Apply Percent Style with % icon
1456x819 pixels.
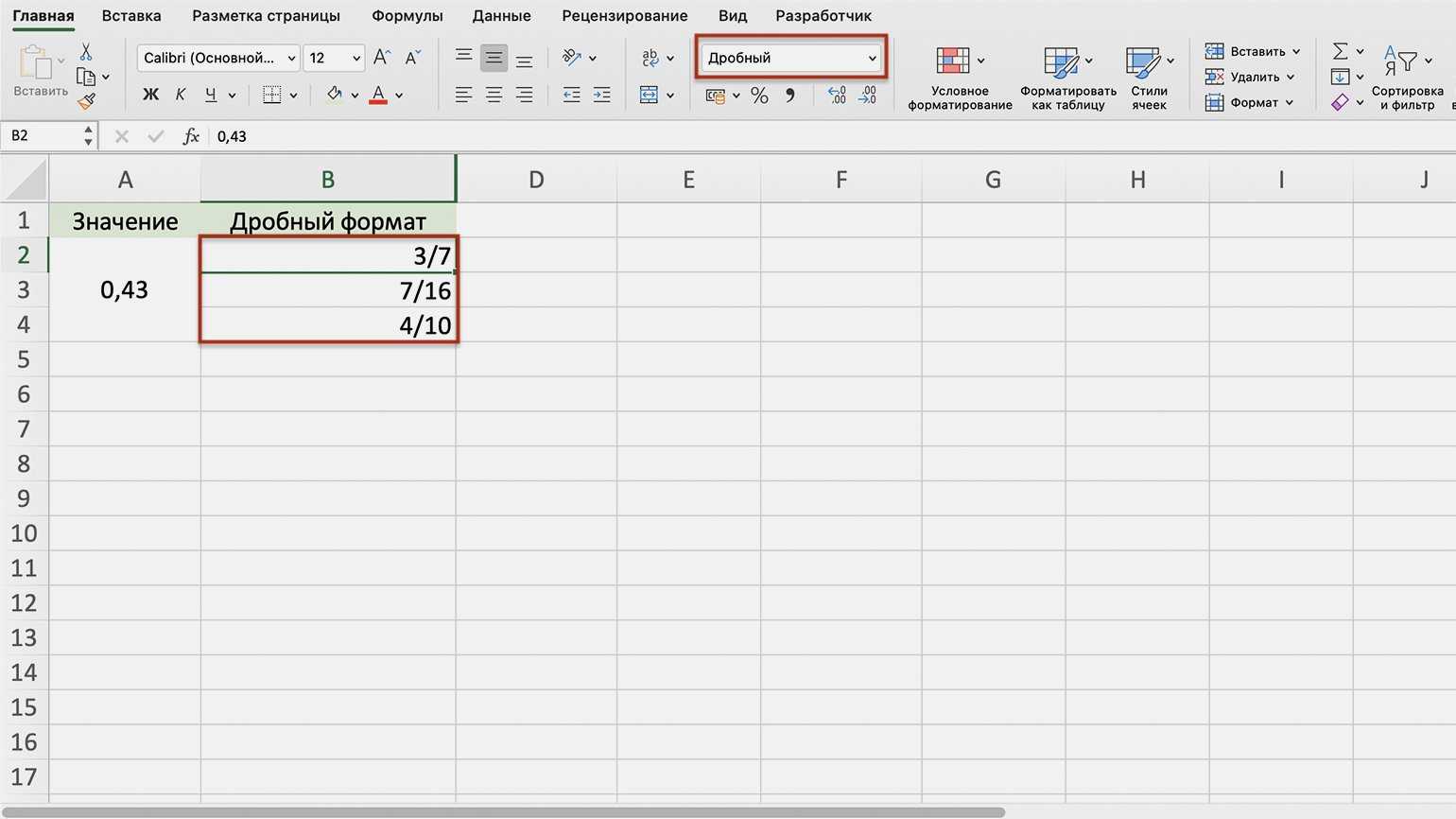(759, 96)
